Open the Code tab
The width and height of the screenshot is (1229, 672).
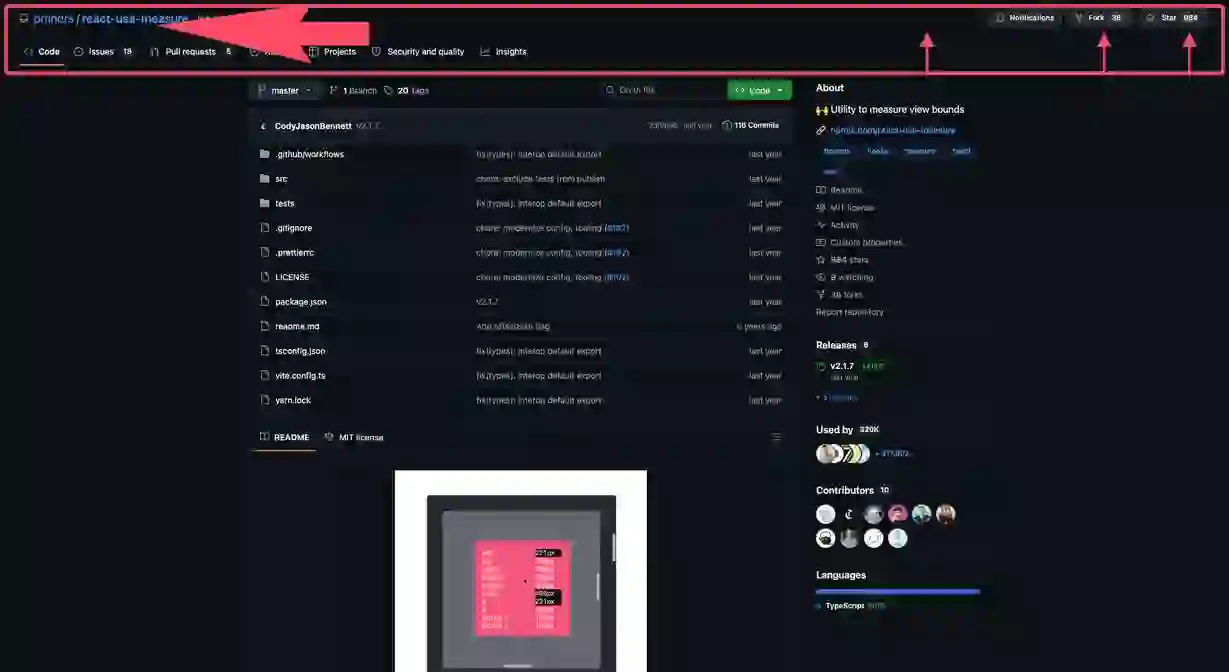coord(41,52)
